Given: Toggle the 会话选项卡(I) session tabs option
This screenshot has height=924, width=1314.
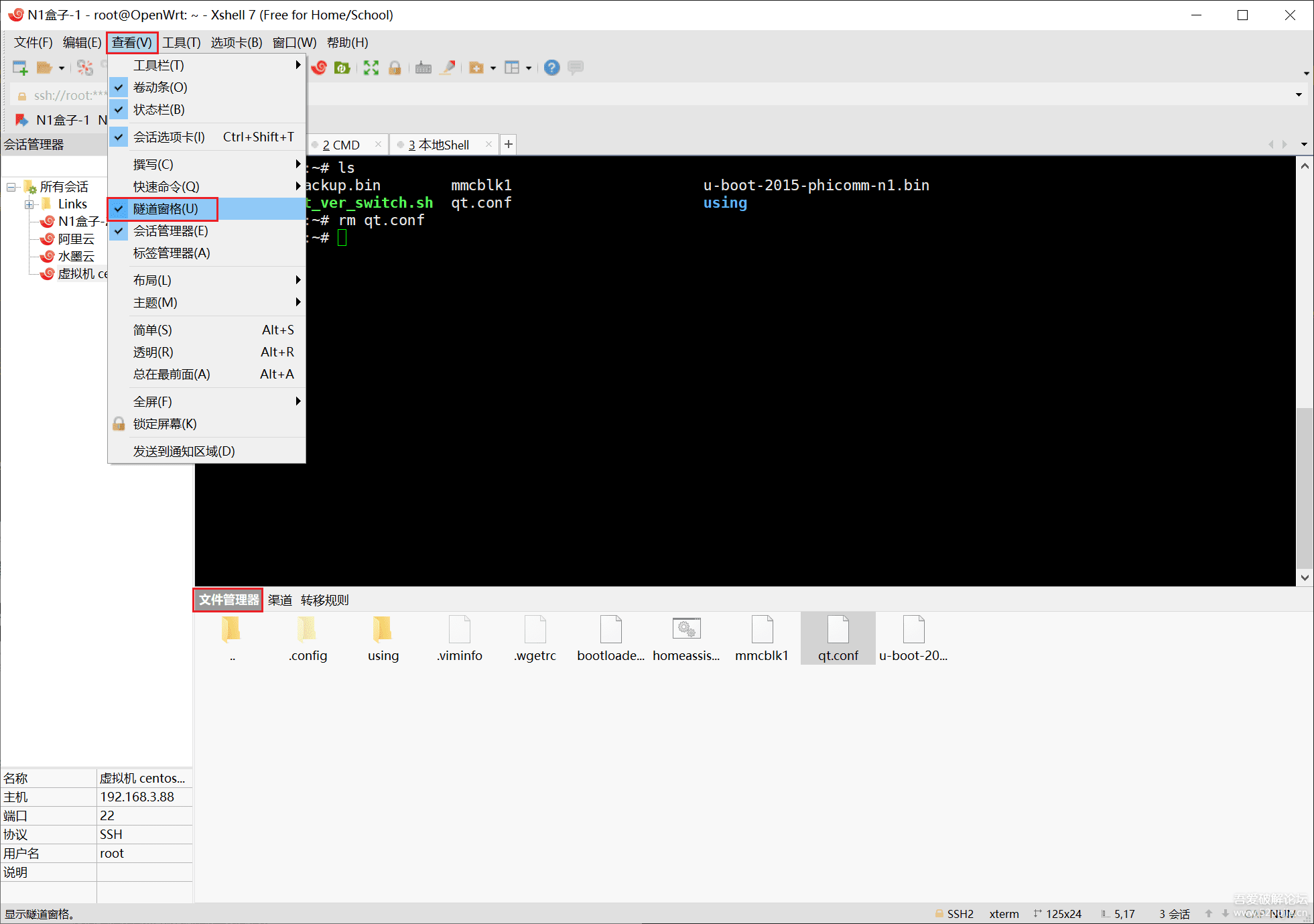Looking at the screenshot, I should 206,137.
